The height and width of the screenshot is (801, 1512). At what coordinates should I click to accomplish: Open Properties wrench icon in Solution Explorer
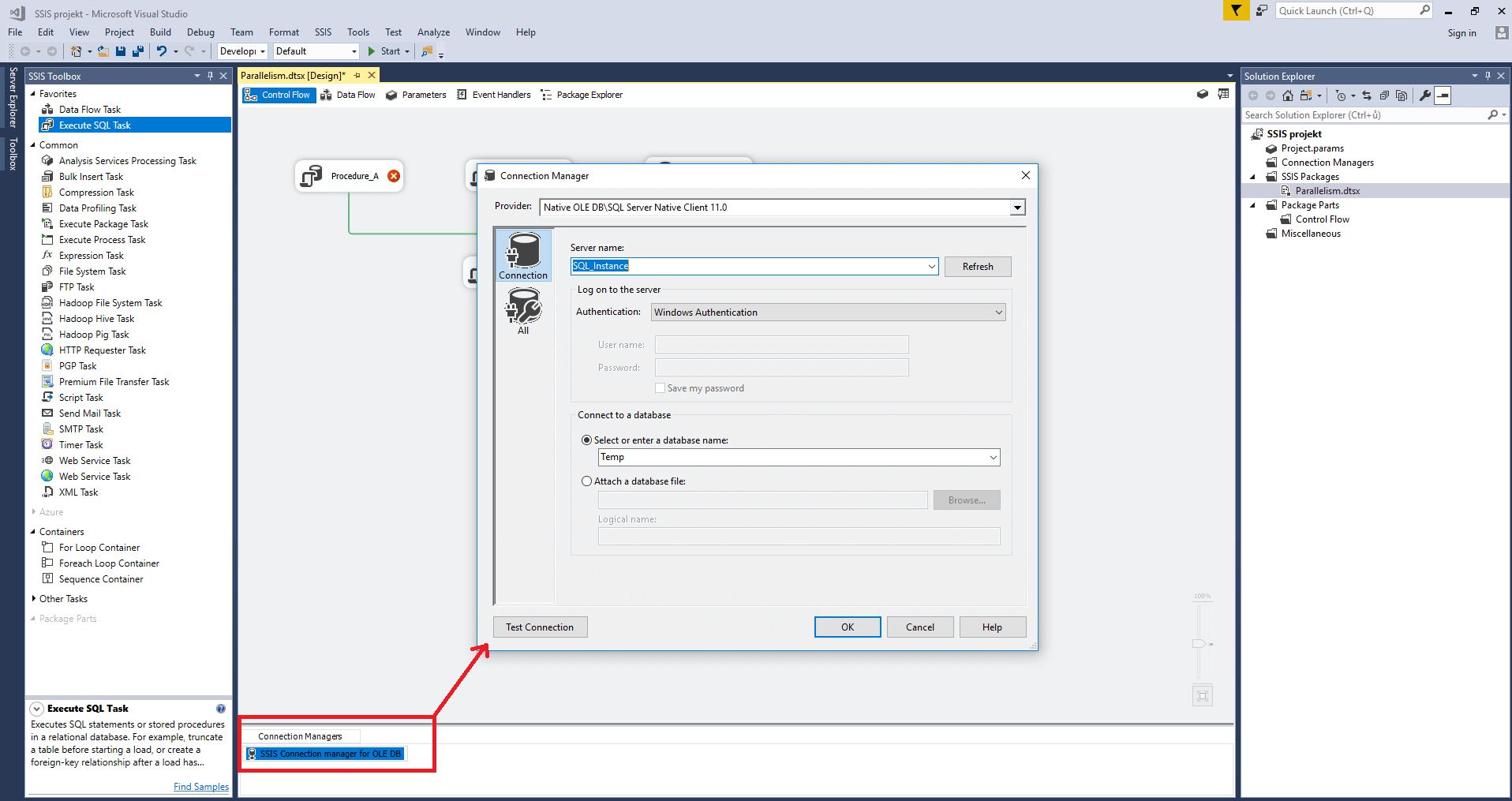pyautogui.click(x=1424, y=95)
